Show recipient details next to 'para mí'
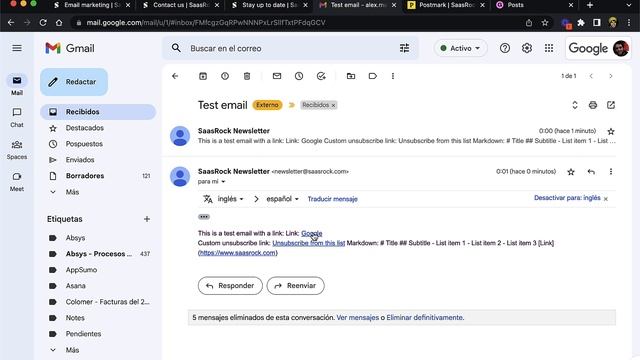Viewport: 640px width, 360px height. tap(223, 182)
